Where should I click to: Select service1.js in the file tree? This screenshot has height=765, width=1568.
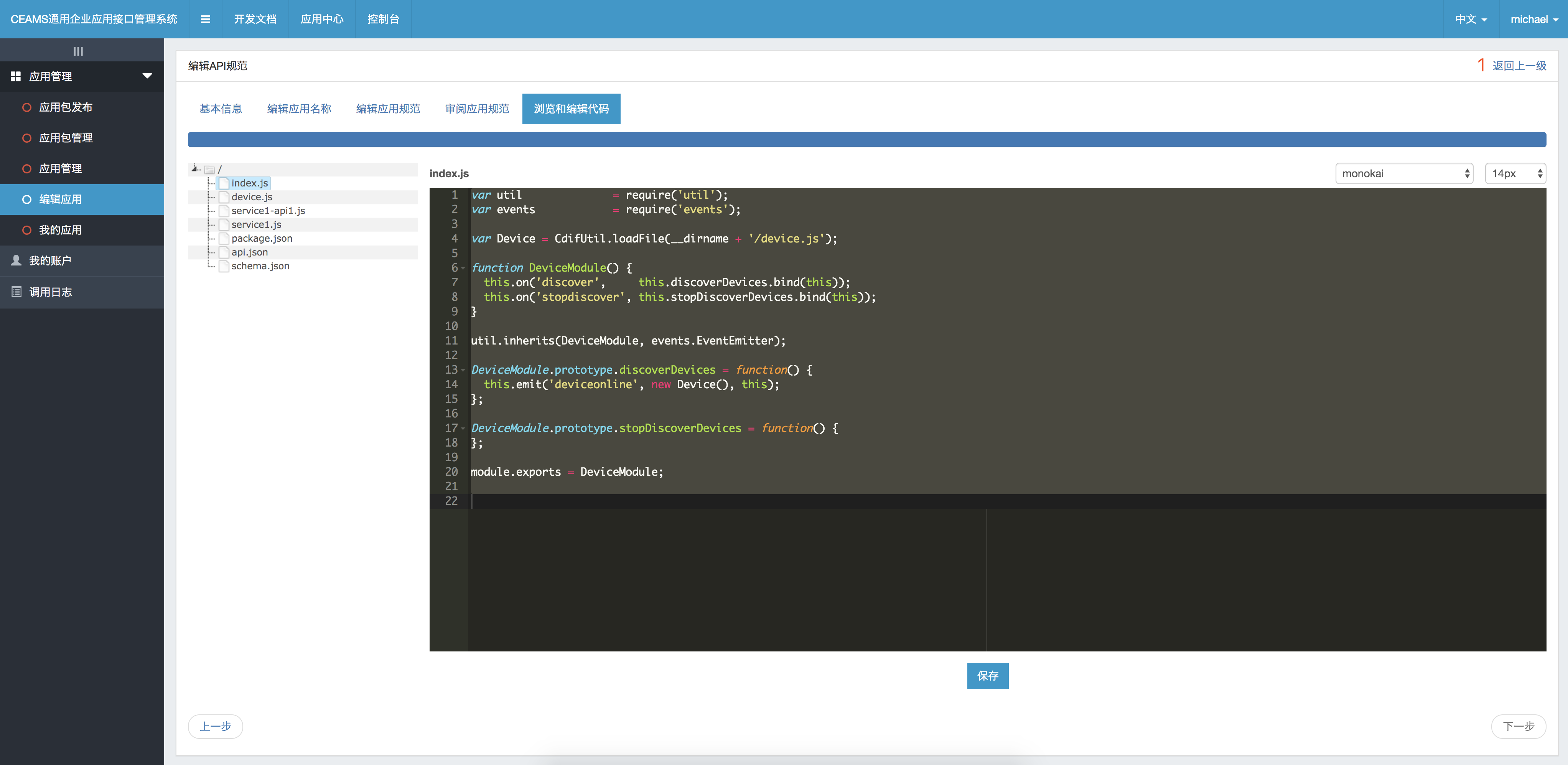click(x=256, y=225)
